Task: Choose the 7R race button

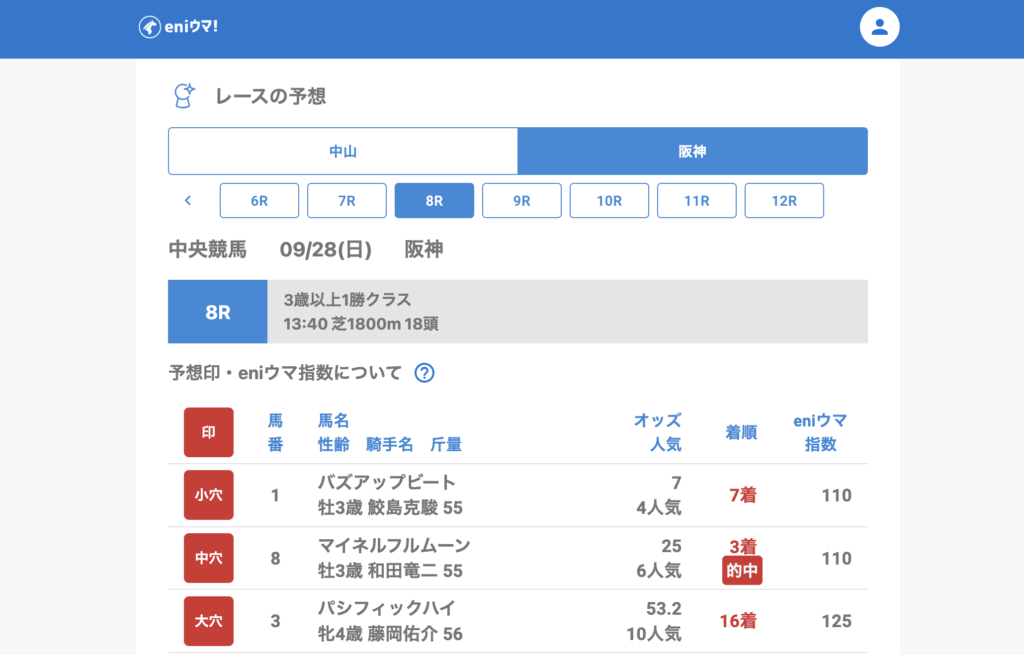Action: tap(347, 200)
